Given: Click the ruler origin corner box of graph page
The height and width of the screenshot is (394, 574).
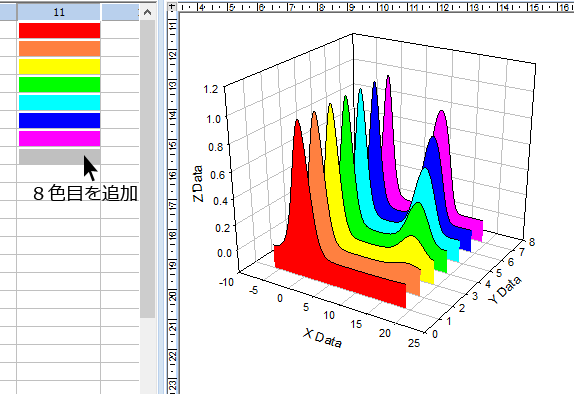Looking at the screenshot, I should click(x=172, y=6).
